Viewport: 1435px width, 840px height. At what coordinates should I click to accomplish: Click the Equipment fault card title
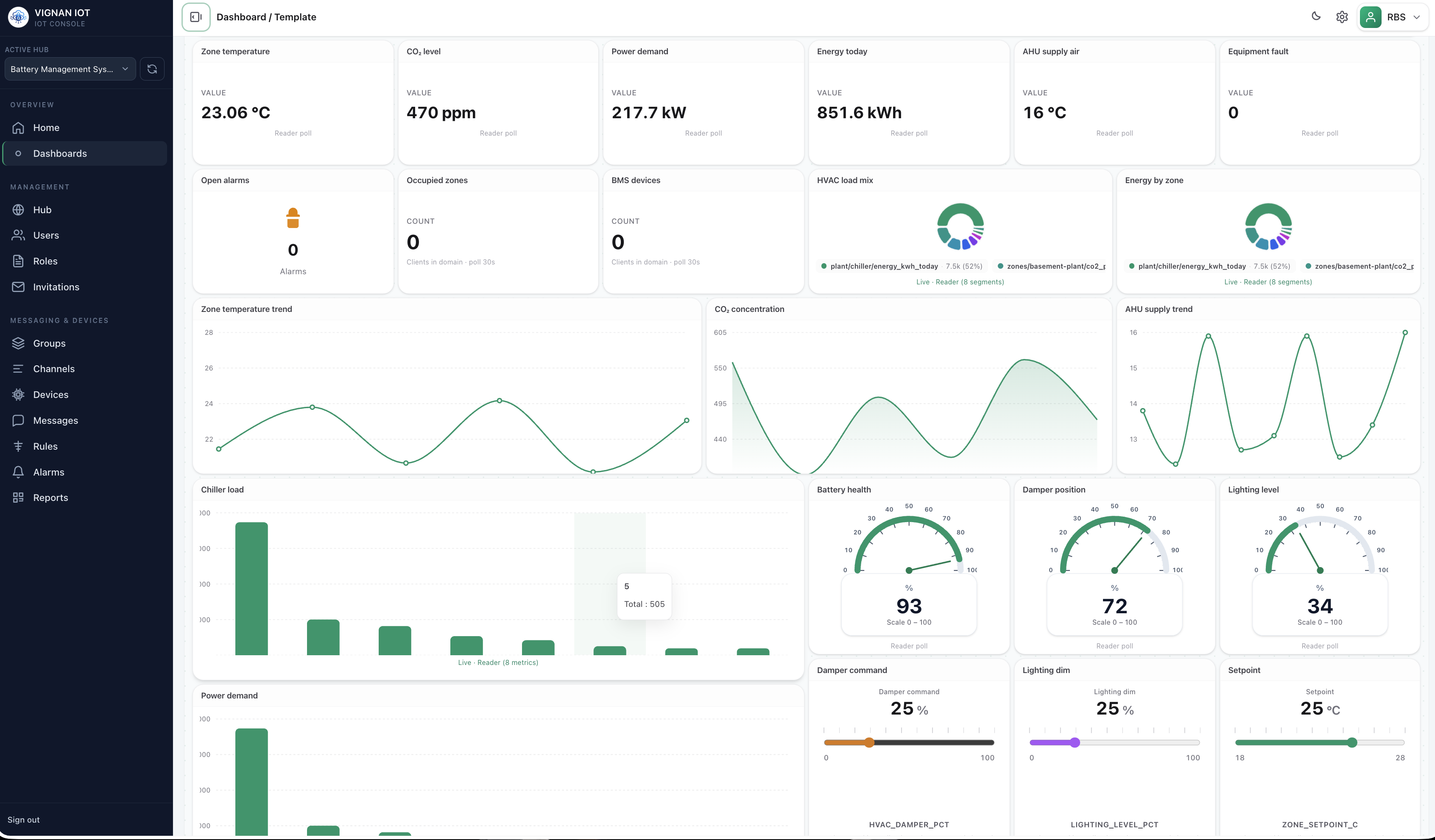1258,51
